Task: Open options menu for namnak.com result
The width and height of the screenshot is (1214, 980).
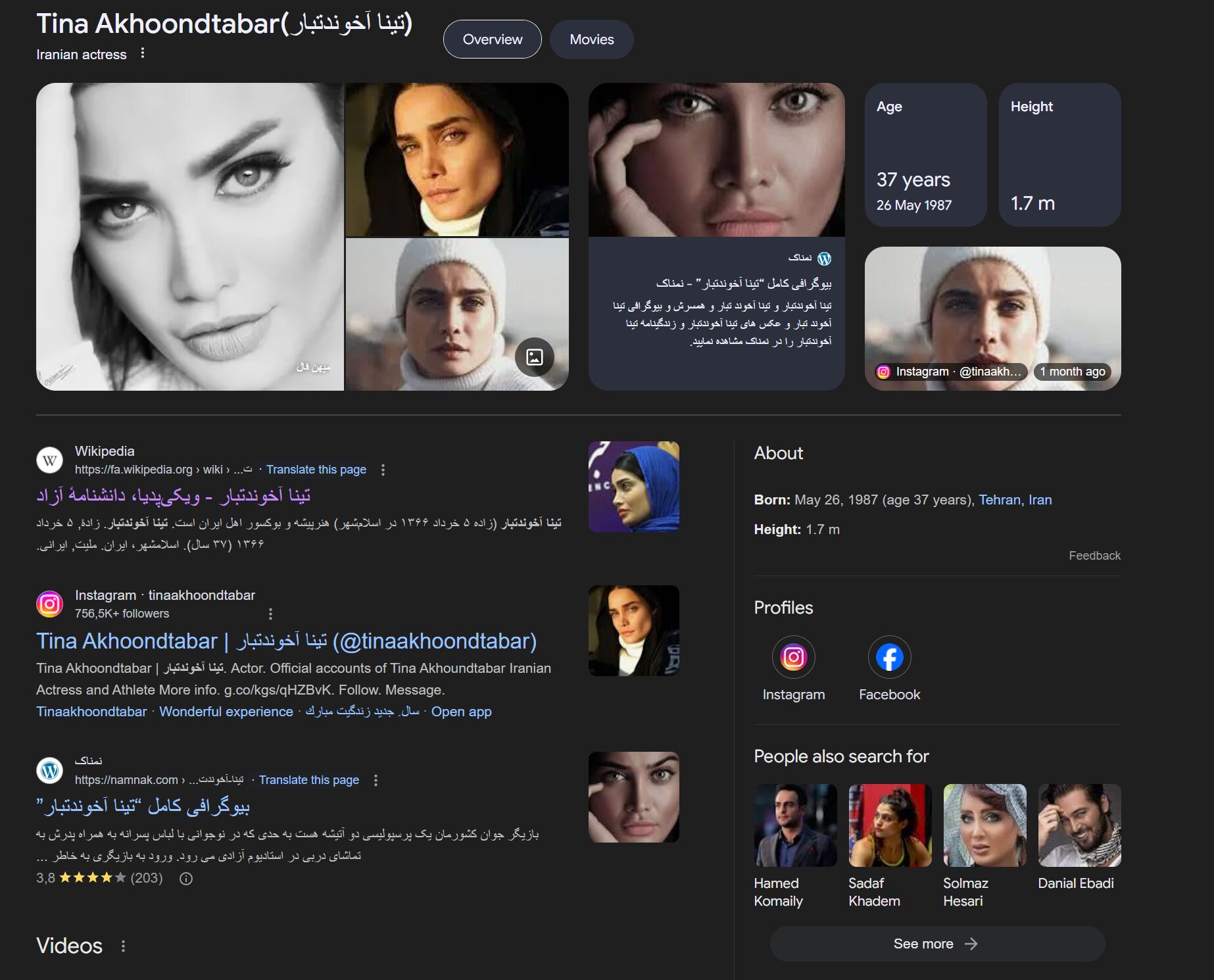Action: [x=376, y=780]
